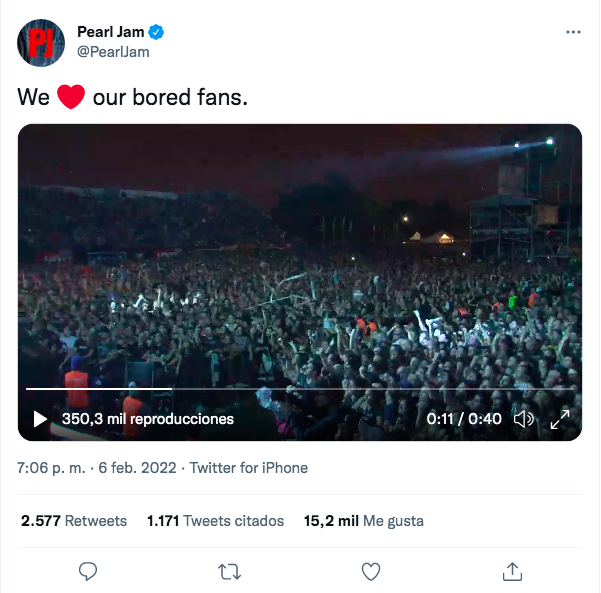The image size is (601, 593).
Task: Reply to the tweet with comment icon
Action: pyautogui.click(x=88, y=571)
